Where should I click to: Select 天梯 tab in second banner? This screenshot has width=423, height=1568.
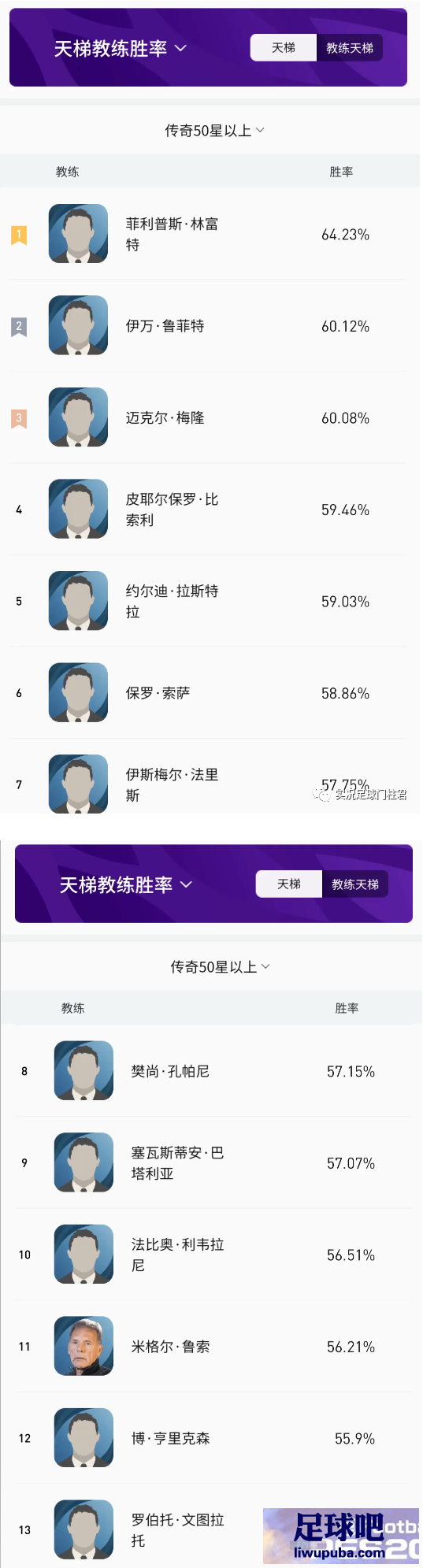pos(289,884)
